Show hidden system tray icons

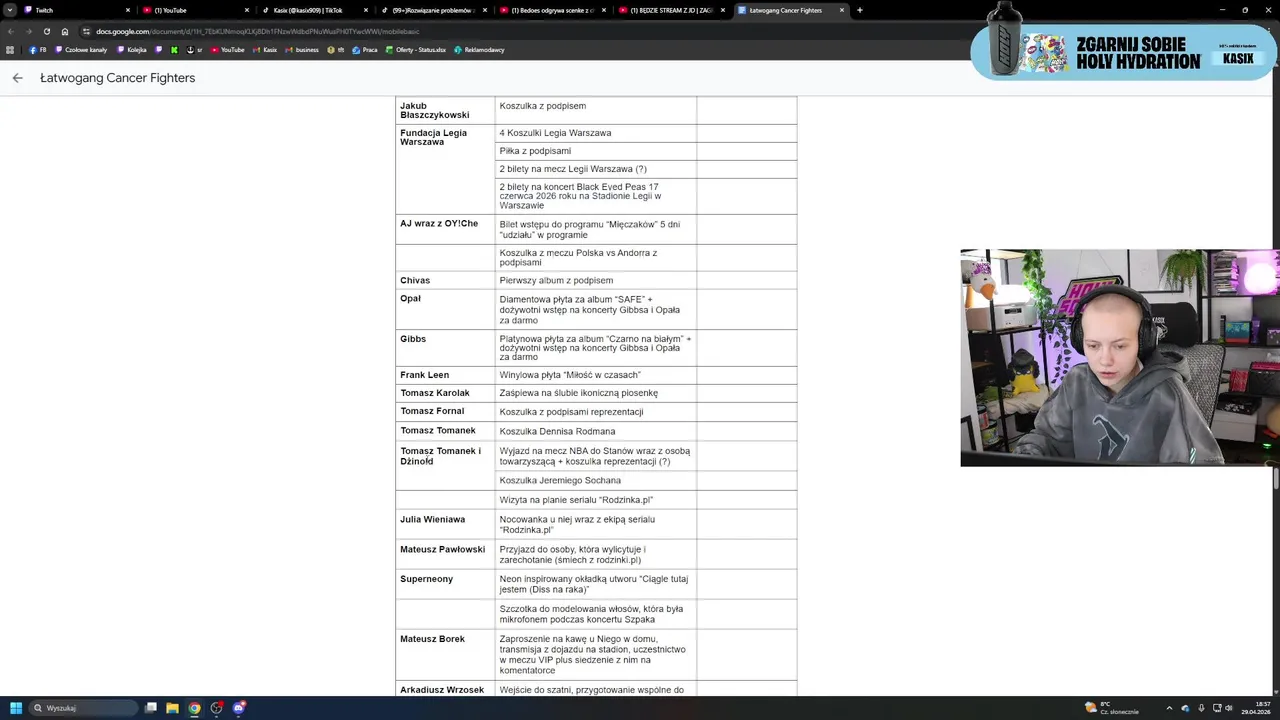pyautogui.click(x=1170, y=708)
